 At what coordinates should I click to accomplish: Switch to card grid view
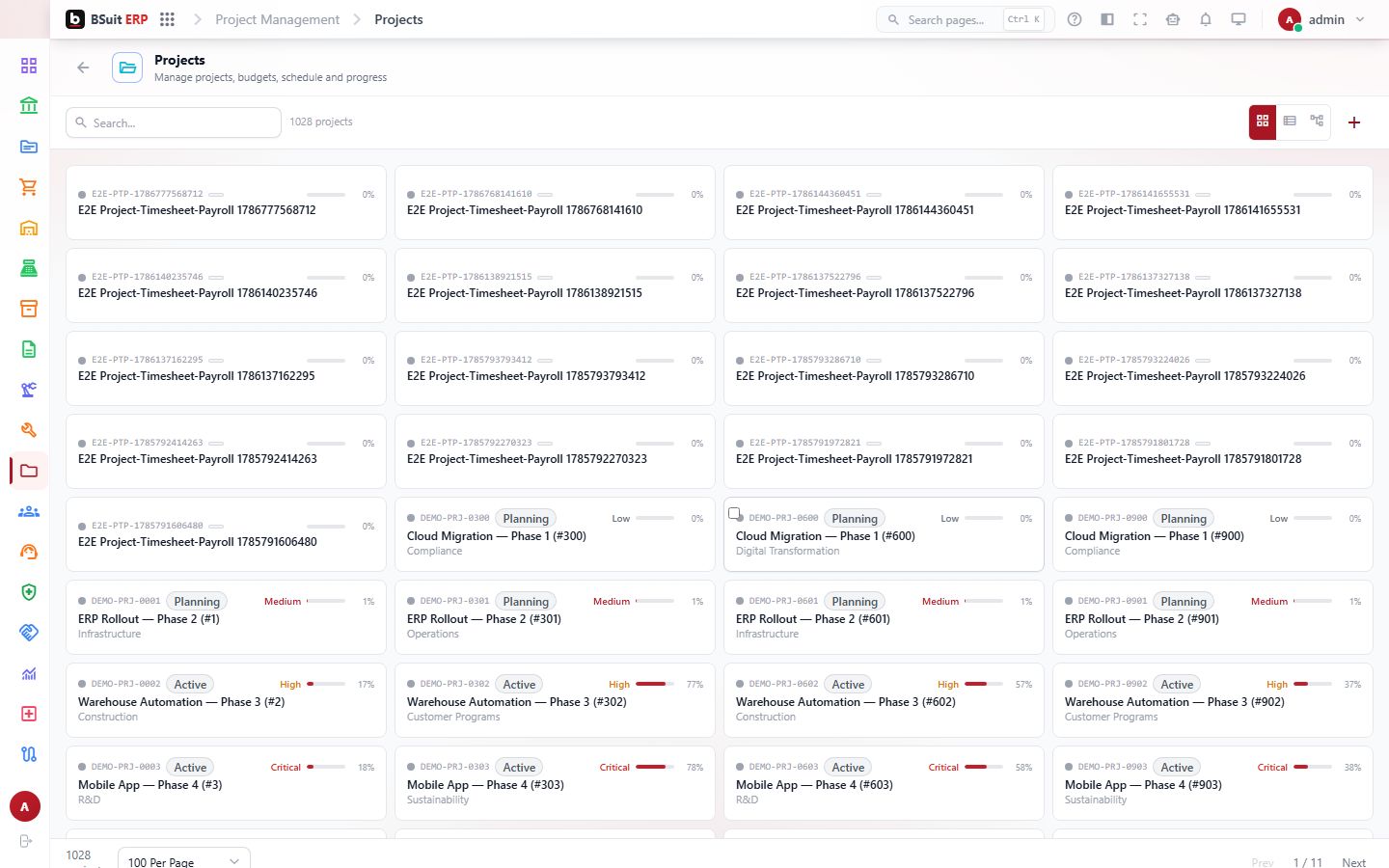click(x=1263, y=122)
